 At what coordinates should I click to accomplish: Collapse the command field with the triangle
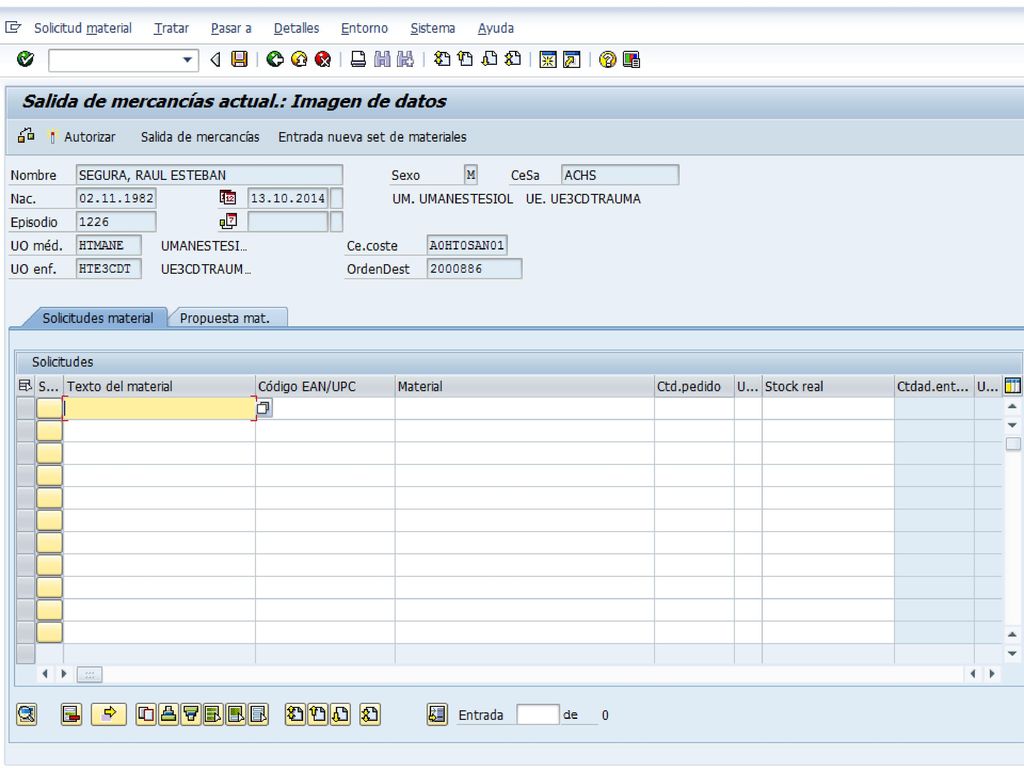[215, 60]
